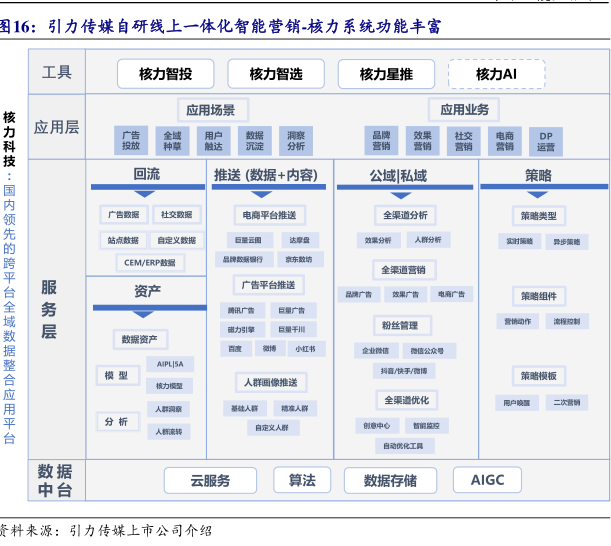This screenshot has width=611, height=546.
Task: Choose the 洞察分析 tile
Action: click(296, 140)
